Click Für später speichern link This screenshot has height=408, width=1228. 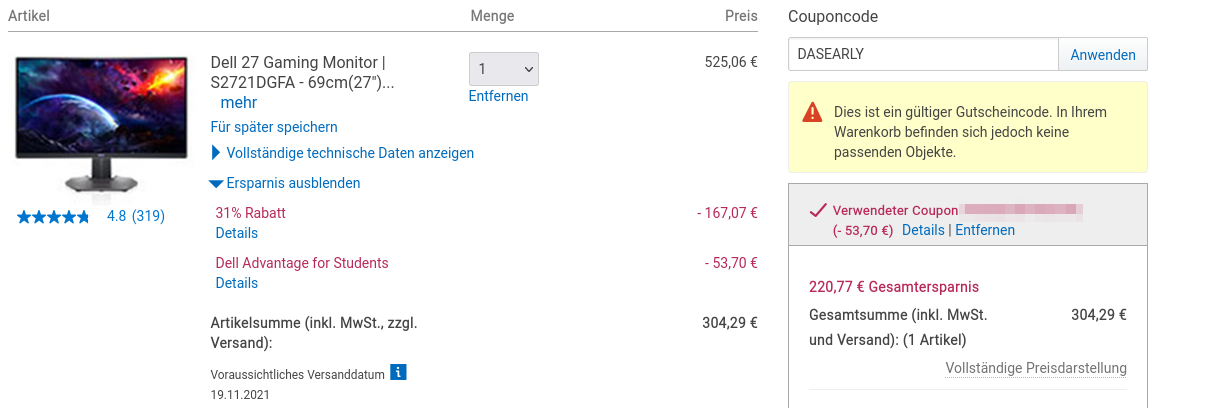[274, 127]
